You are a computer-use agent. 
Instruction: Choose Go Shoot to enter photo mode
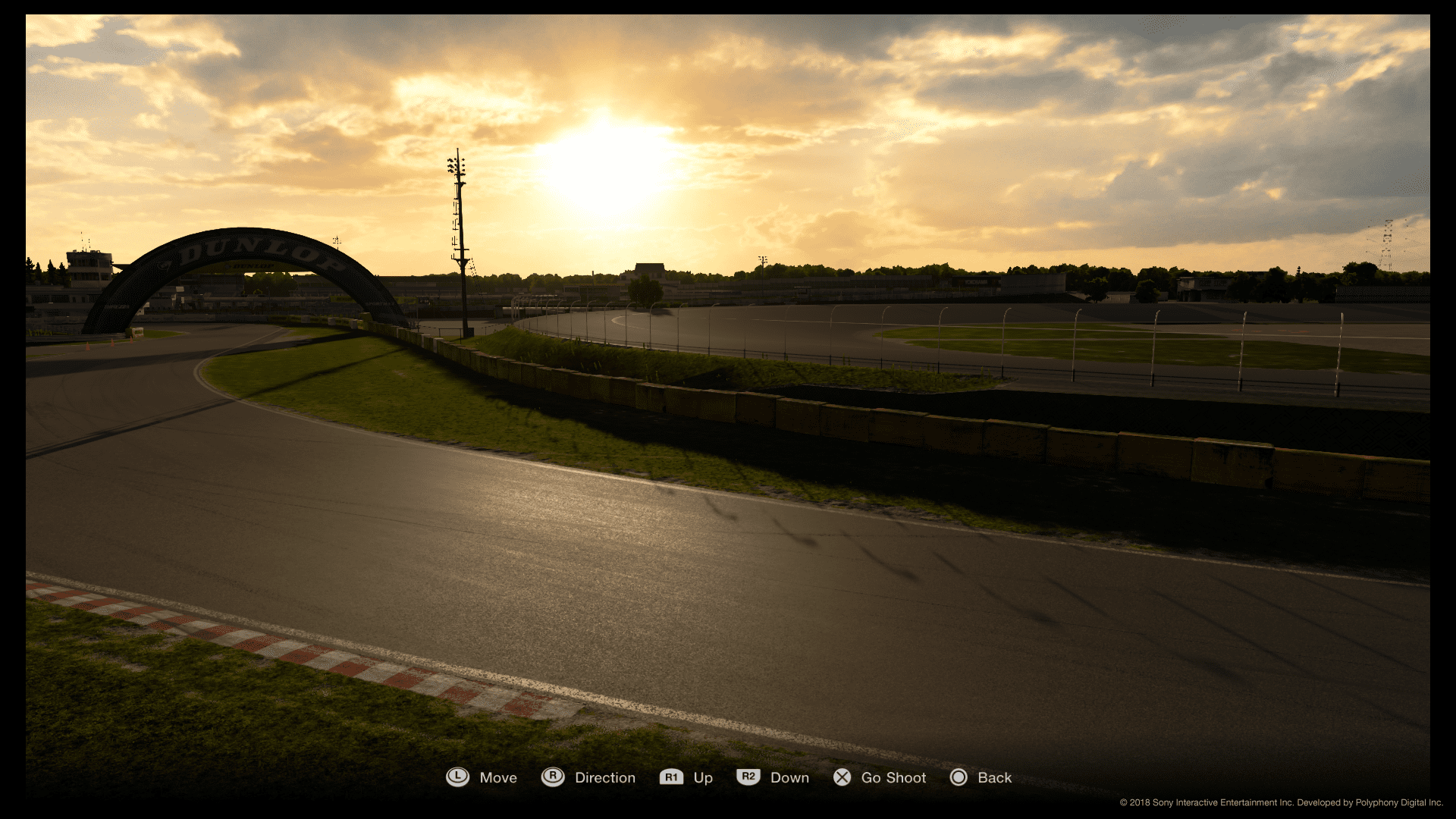tap(893, 778)
